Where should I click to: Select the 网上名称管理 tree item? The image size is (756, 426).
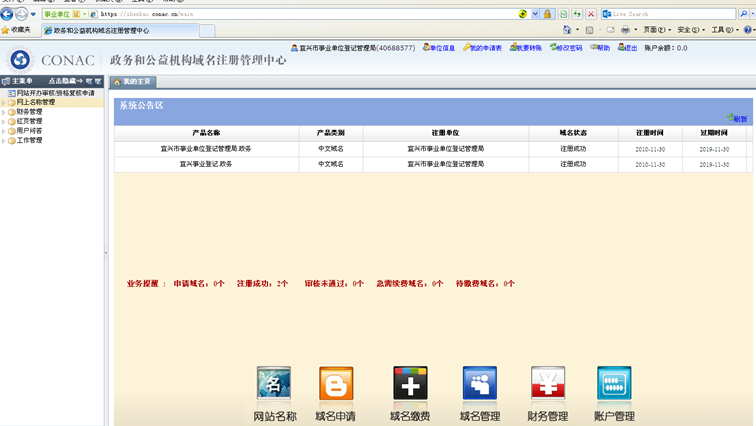(x=36, y=102)
